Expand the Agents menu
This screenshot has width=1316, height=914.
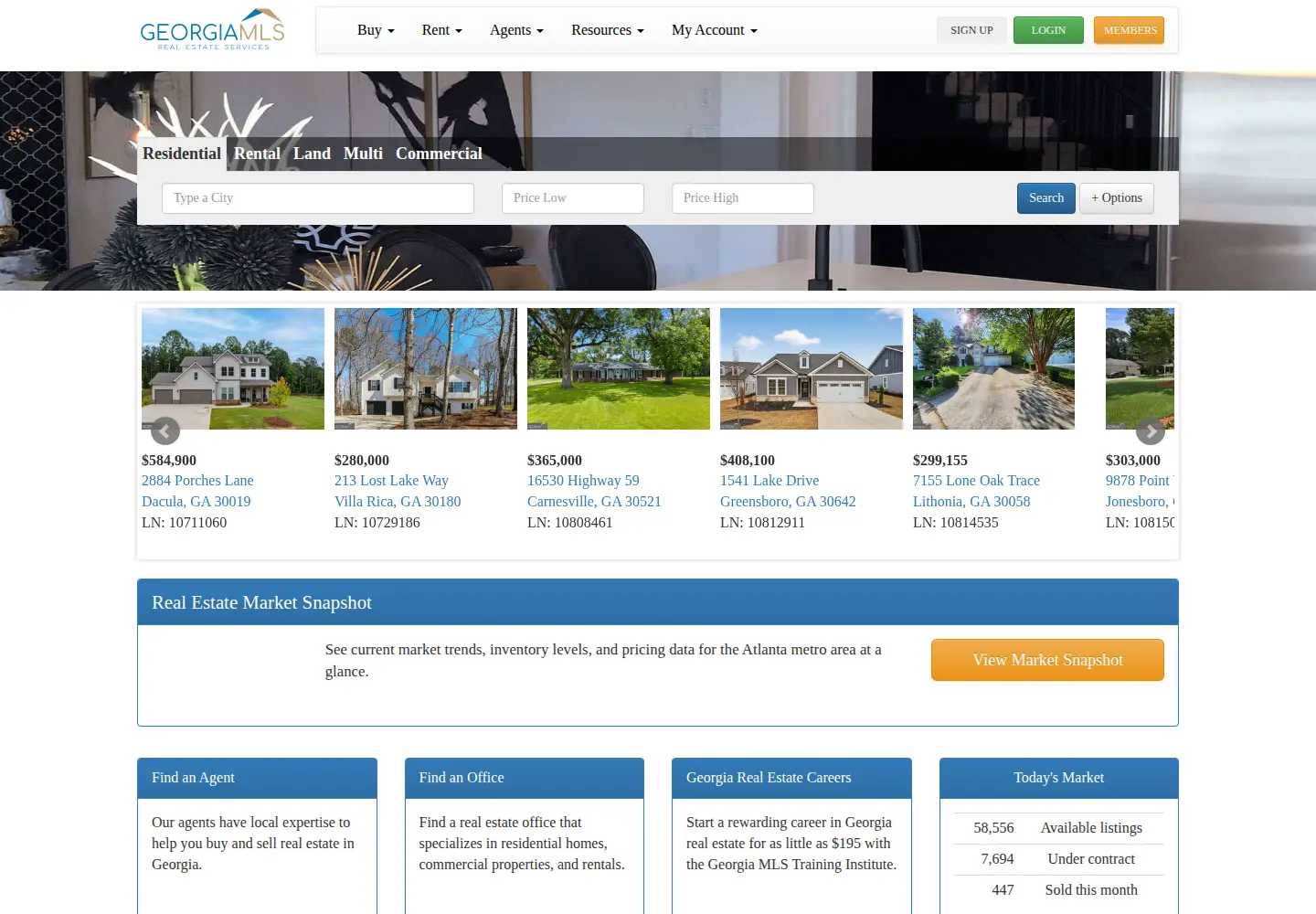point(516,30)
